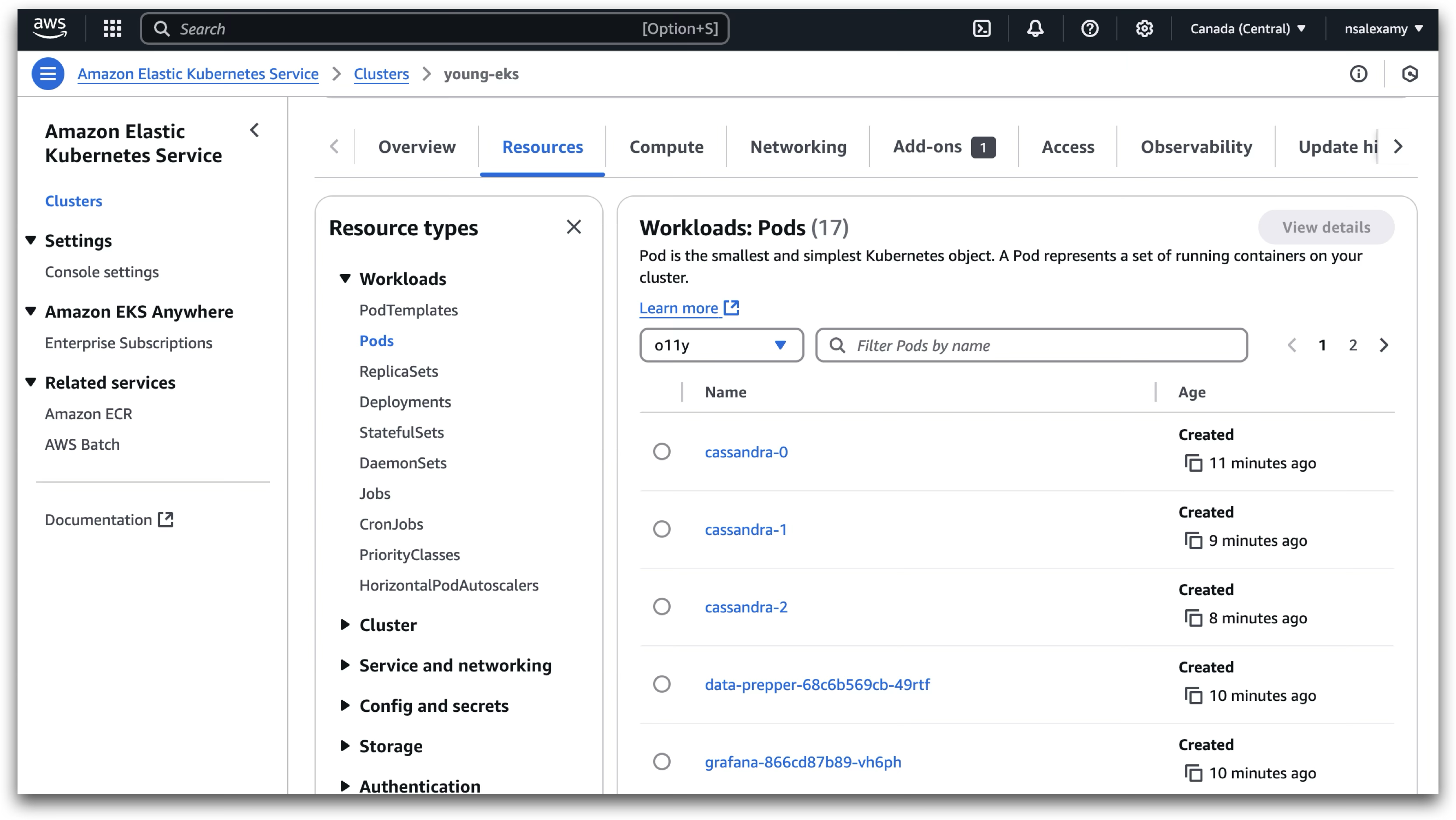Screen dimensions: 1456x820
Task: Open Console settings in the sidebar
Action: click(x=102, y=272)
